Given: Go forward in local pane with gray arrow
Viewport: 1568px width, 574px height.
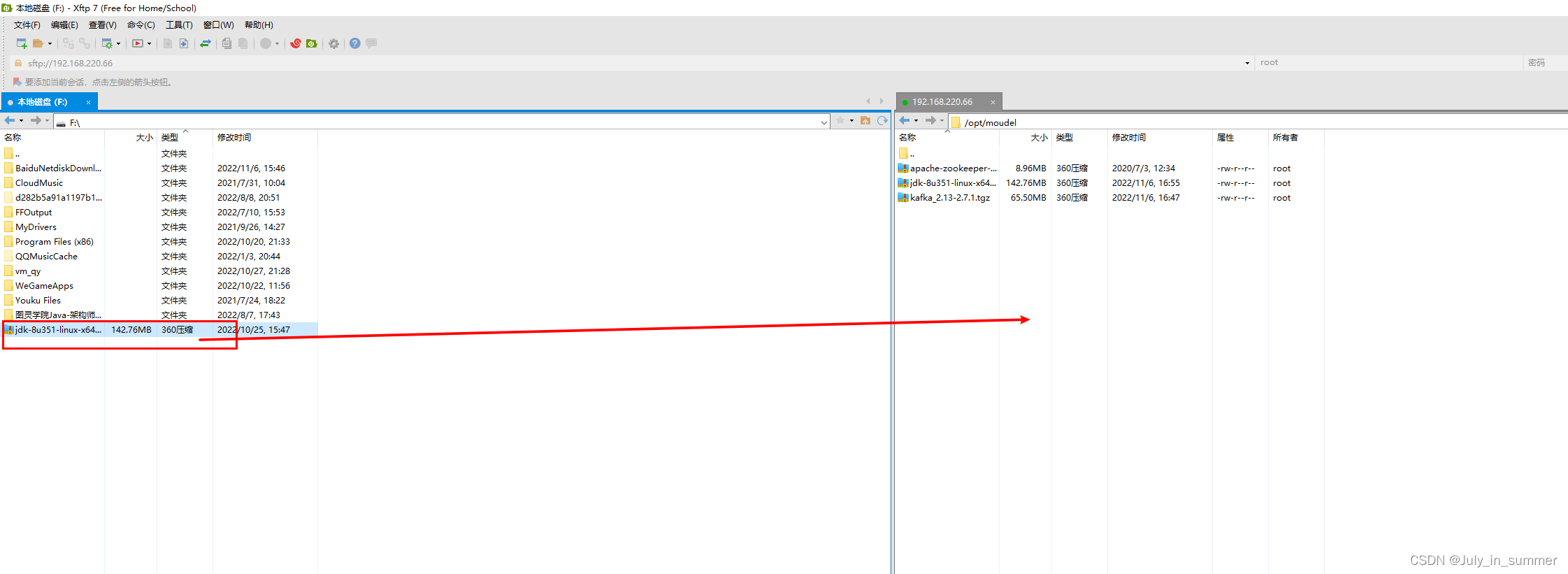Looking at the screenshot, I should [36, 120].
